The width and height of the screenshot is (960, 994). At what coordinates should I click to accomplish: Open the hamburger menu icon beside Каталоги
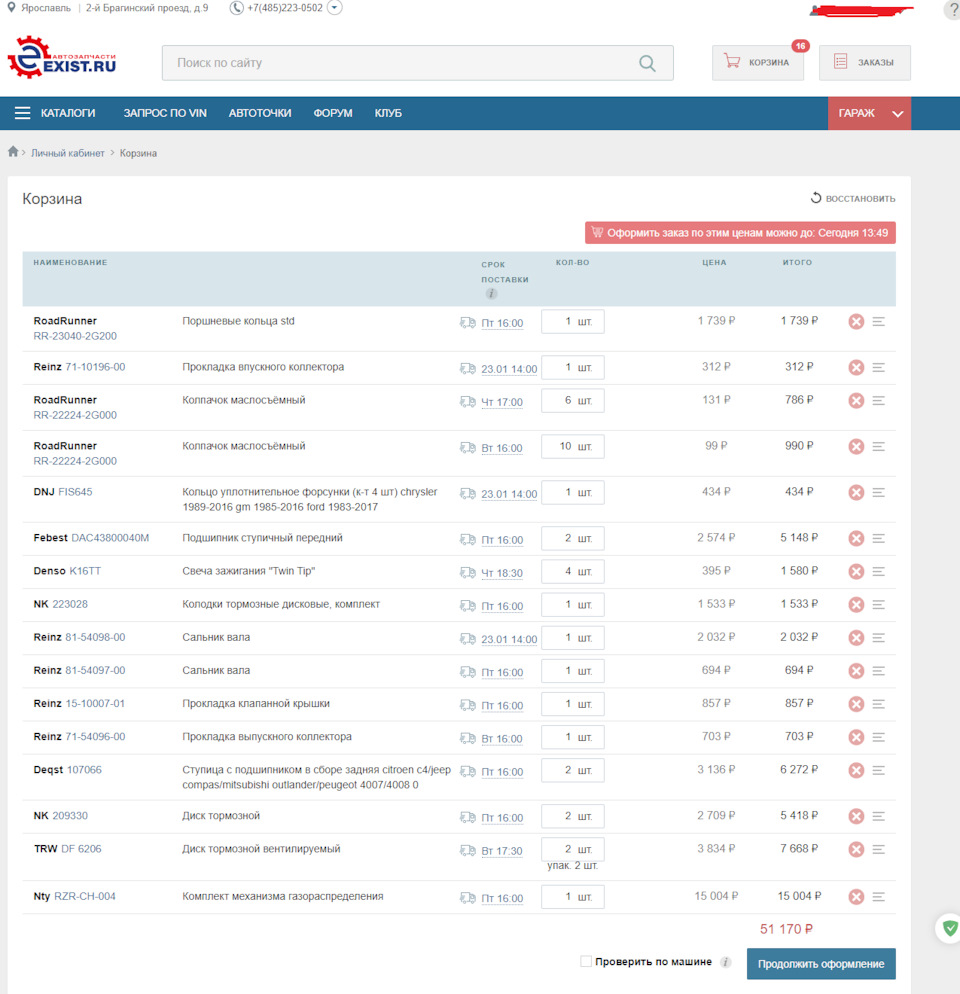tap(22, 113)
